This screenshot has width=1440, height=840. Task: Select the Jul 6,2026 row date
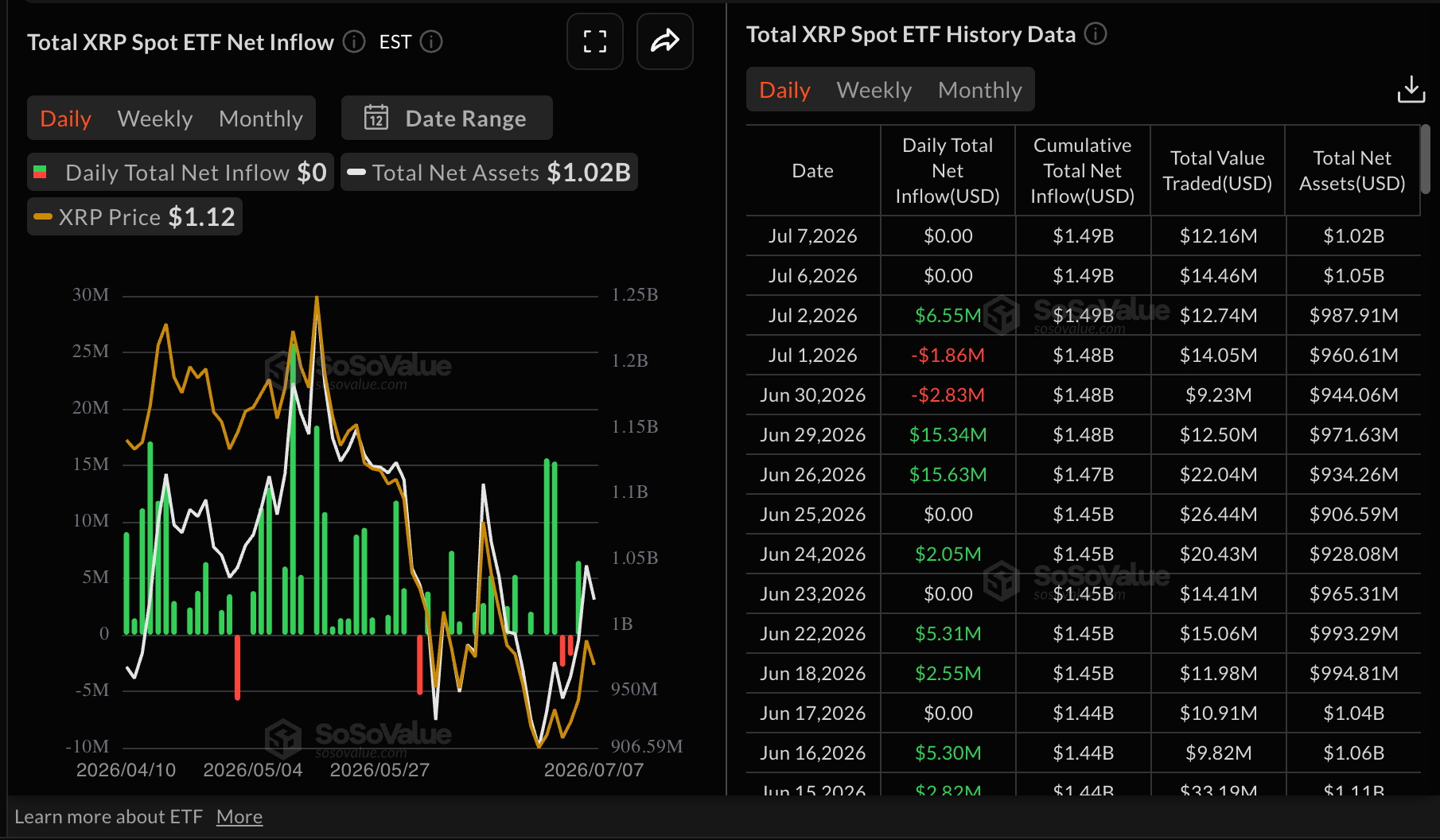point(813,276)
